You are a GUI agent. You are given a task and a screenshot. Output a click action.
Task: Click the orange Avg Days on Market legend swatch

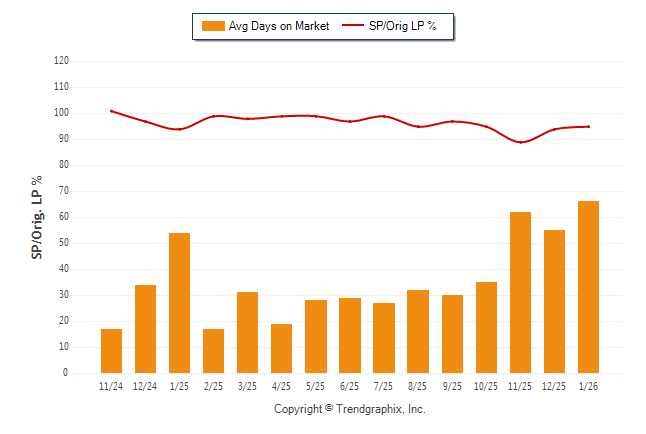pos(213,26)
